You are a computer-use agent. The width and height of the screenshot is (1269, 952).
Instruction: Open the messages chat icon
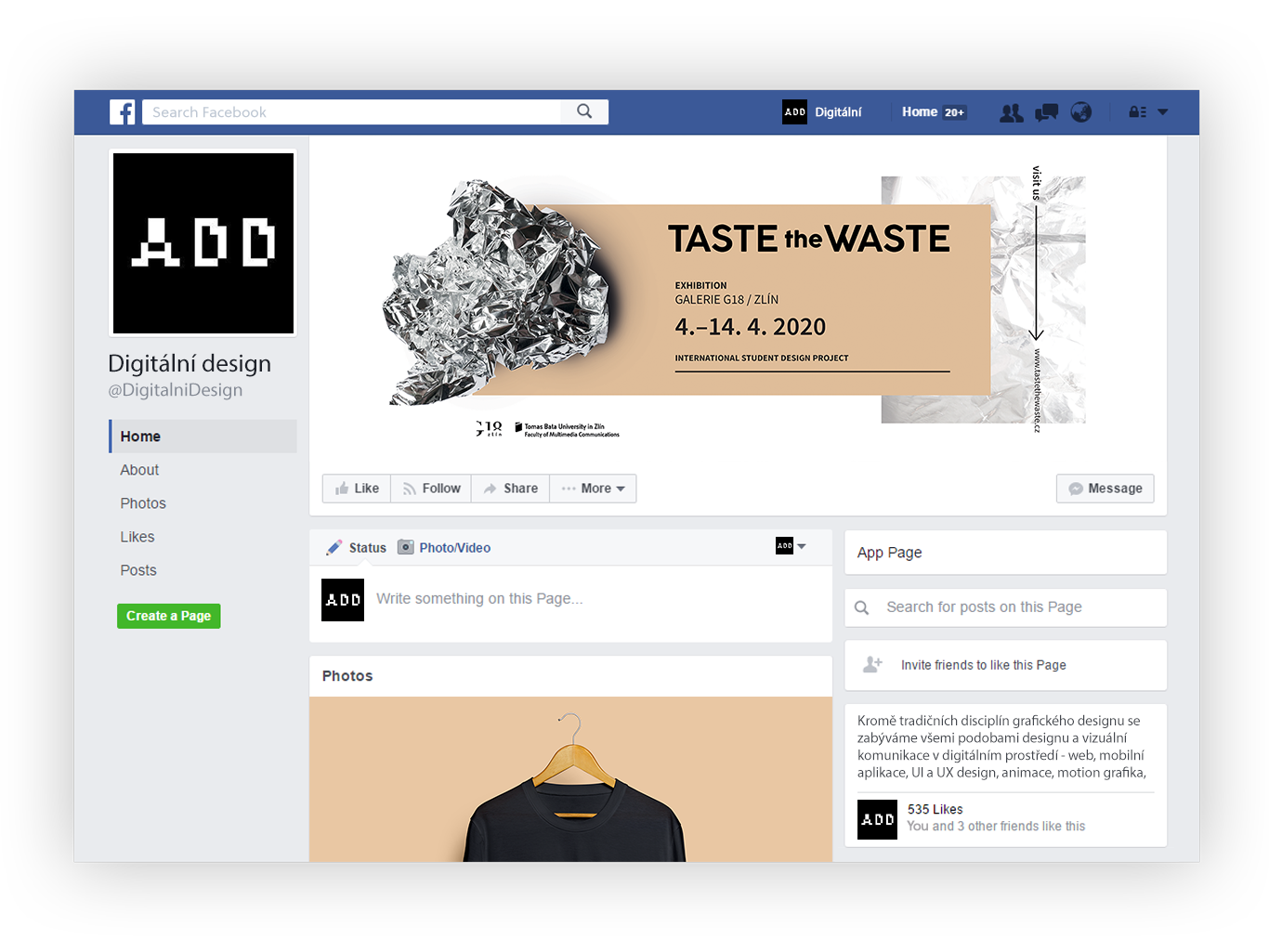click(x=1046, y=112)
